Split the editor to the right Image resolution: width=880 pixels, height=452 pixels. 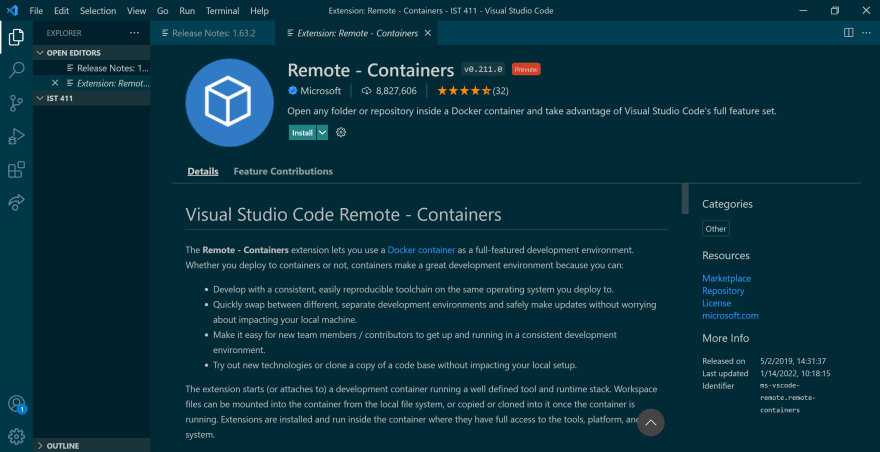click(849, 33)
